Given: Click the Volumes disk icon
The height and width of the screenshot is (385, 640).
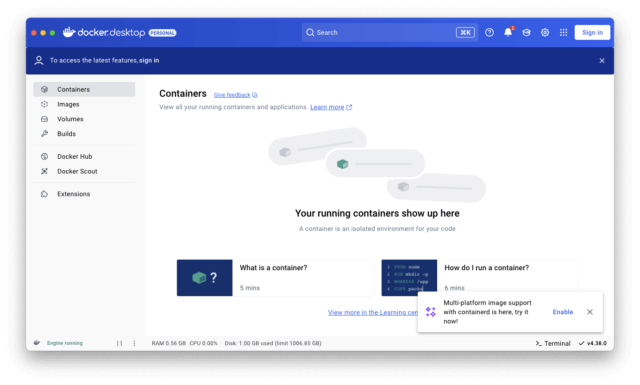Looking at the screenshot, I should 44,119.
